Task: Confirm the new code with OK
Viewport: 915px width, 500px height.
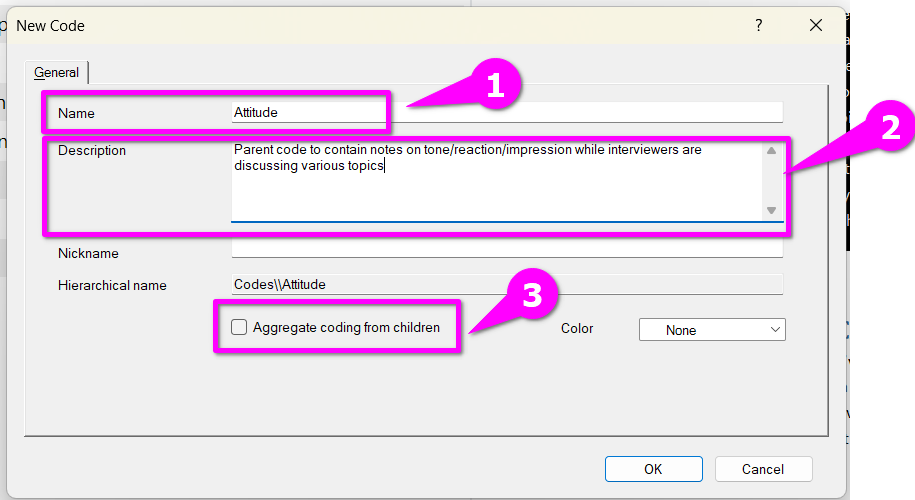Action: 652,469
